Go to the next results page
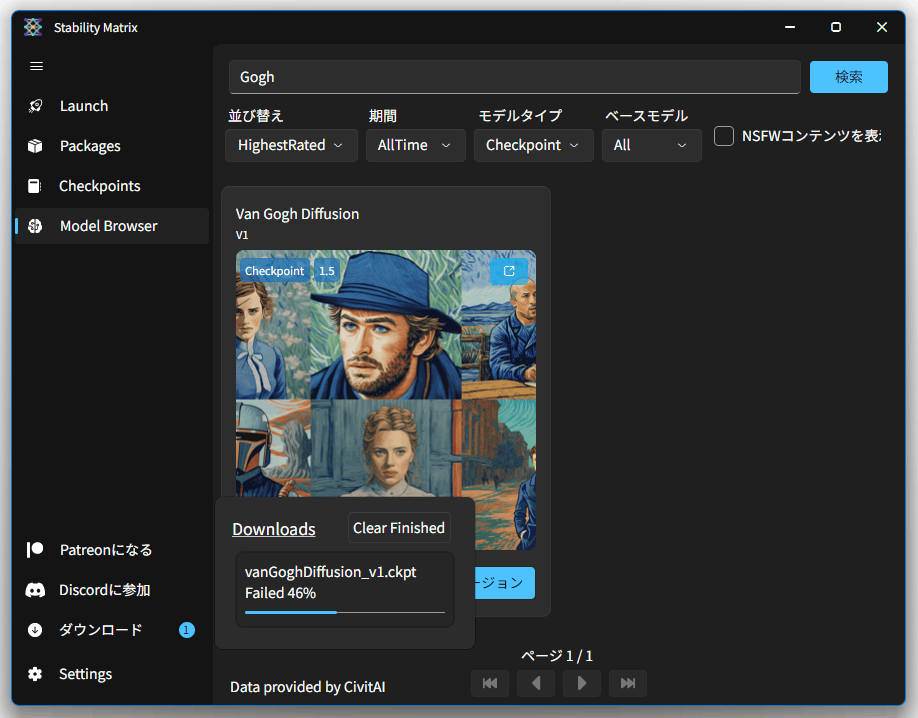 [582, 683]
